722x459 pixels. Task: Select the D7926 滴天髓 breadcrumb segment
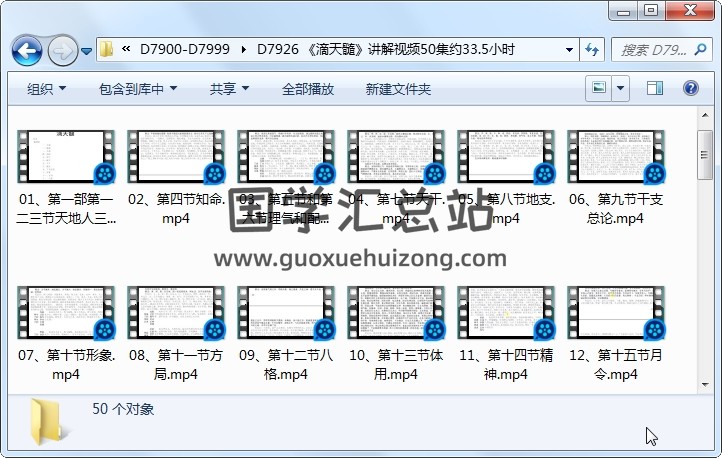click(x=385, y=49)
